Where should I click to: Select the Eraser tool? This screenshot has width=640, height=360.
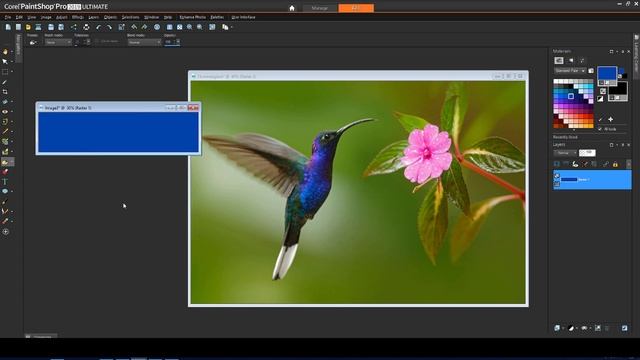5,172
